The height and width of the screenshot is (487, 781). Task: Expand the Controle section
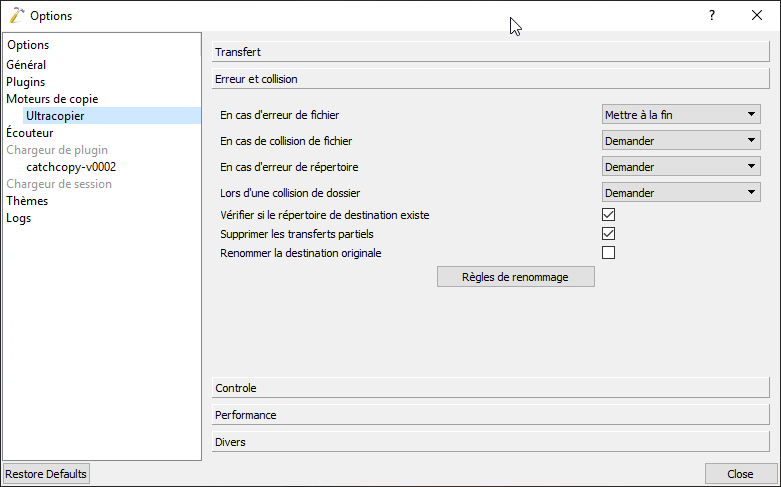pyautogui.click(x=490, y=388)
